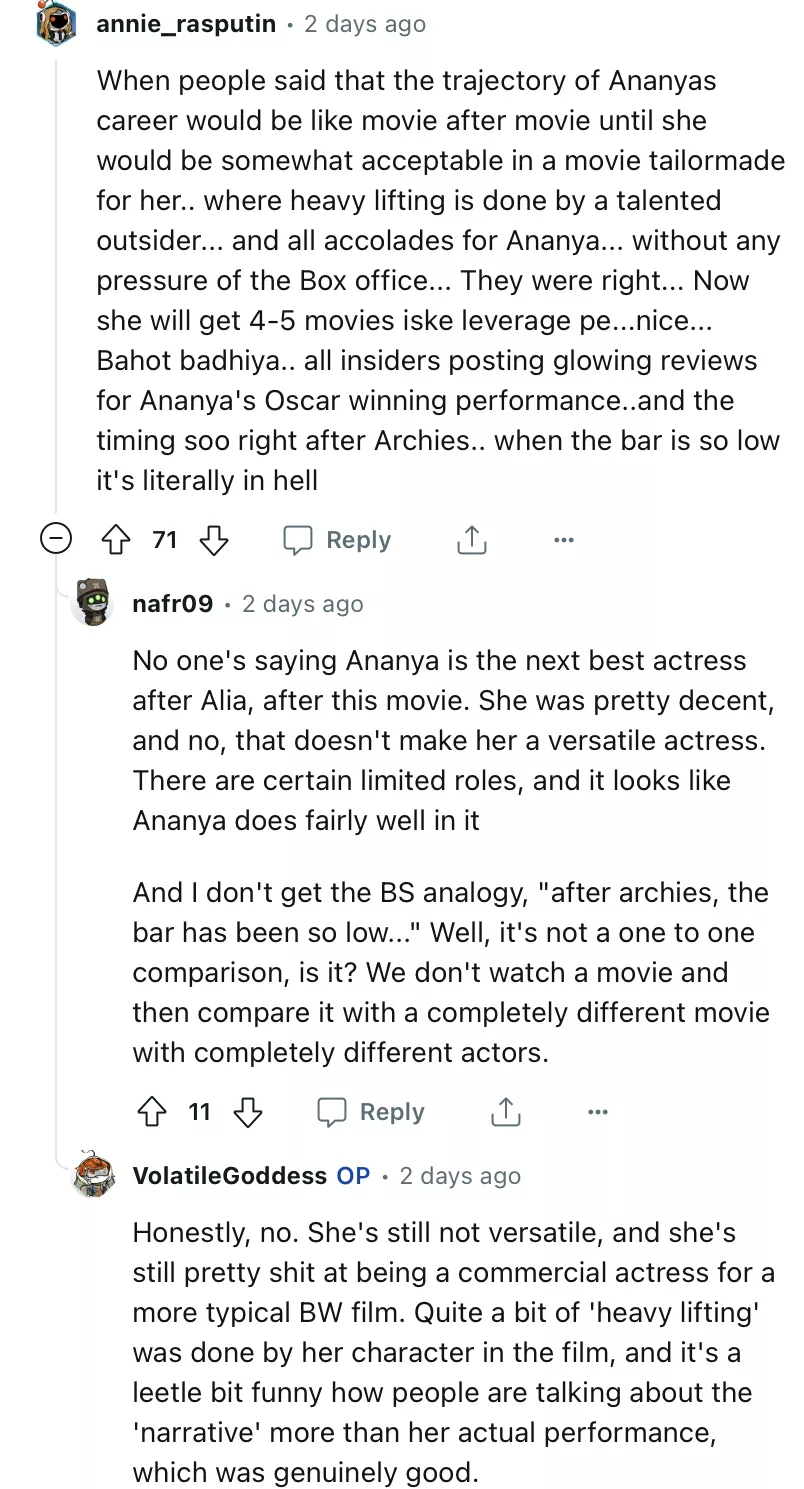
Task: Open annie_rasputin's profile via username
Action: (x=186, y=24)
